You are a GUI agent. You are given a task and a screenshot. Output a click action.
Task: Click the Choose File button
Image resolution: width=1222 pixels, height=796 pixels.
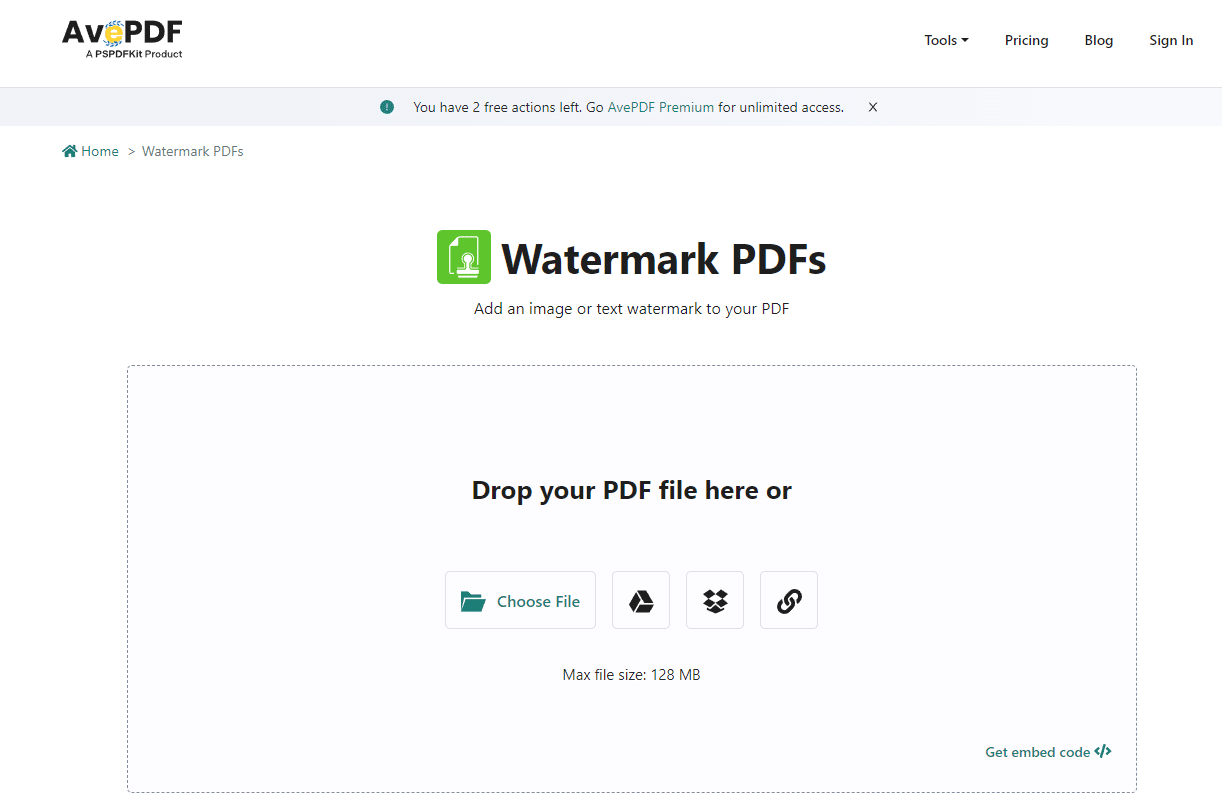point(520,600)
